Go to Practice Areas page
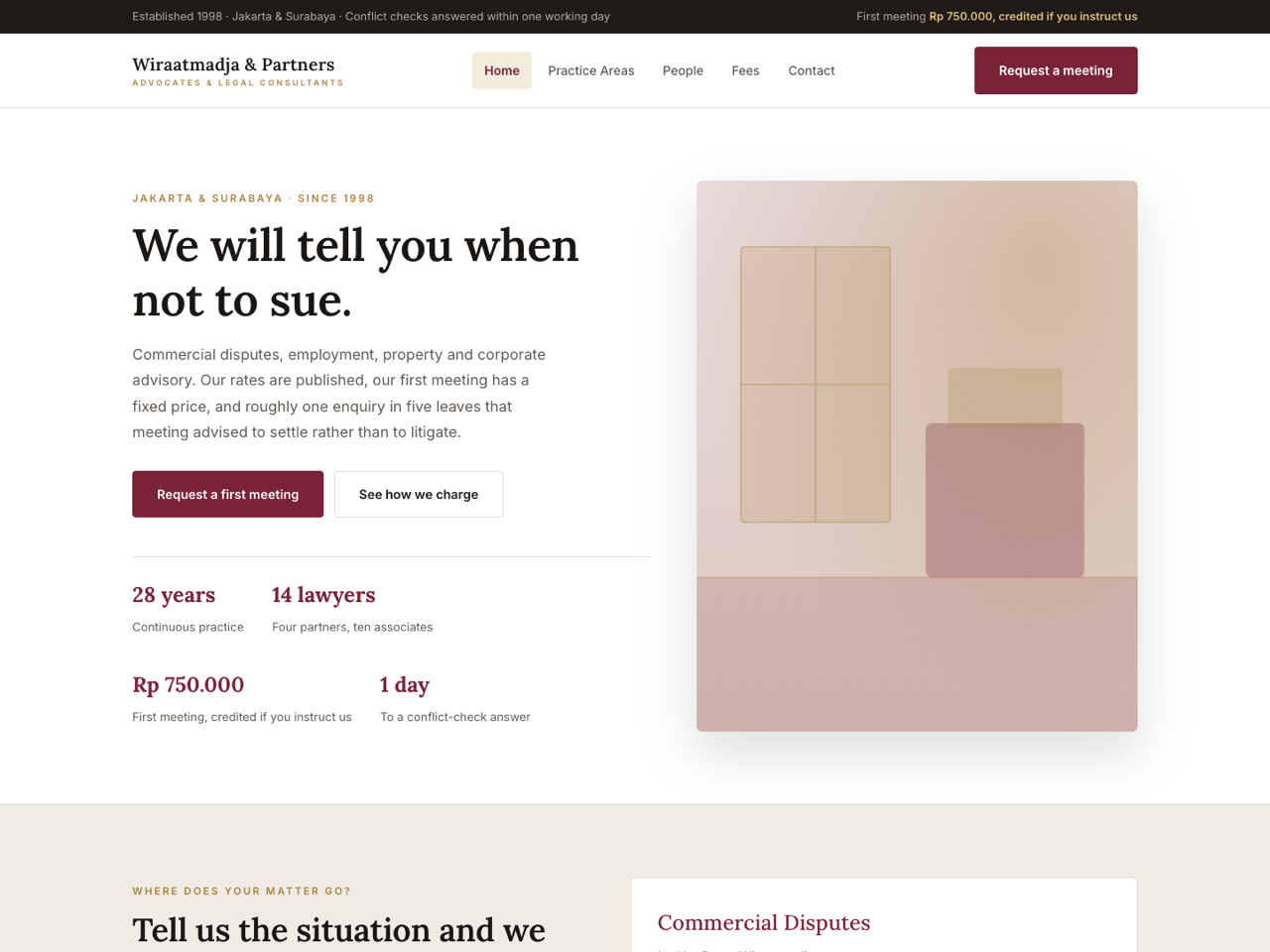This screenshot has width=1270, height=952. click(590, 70)
